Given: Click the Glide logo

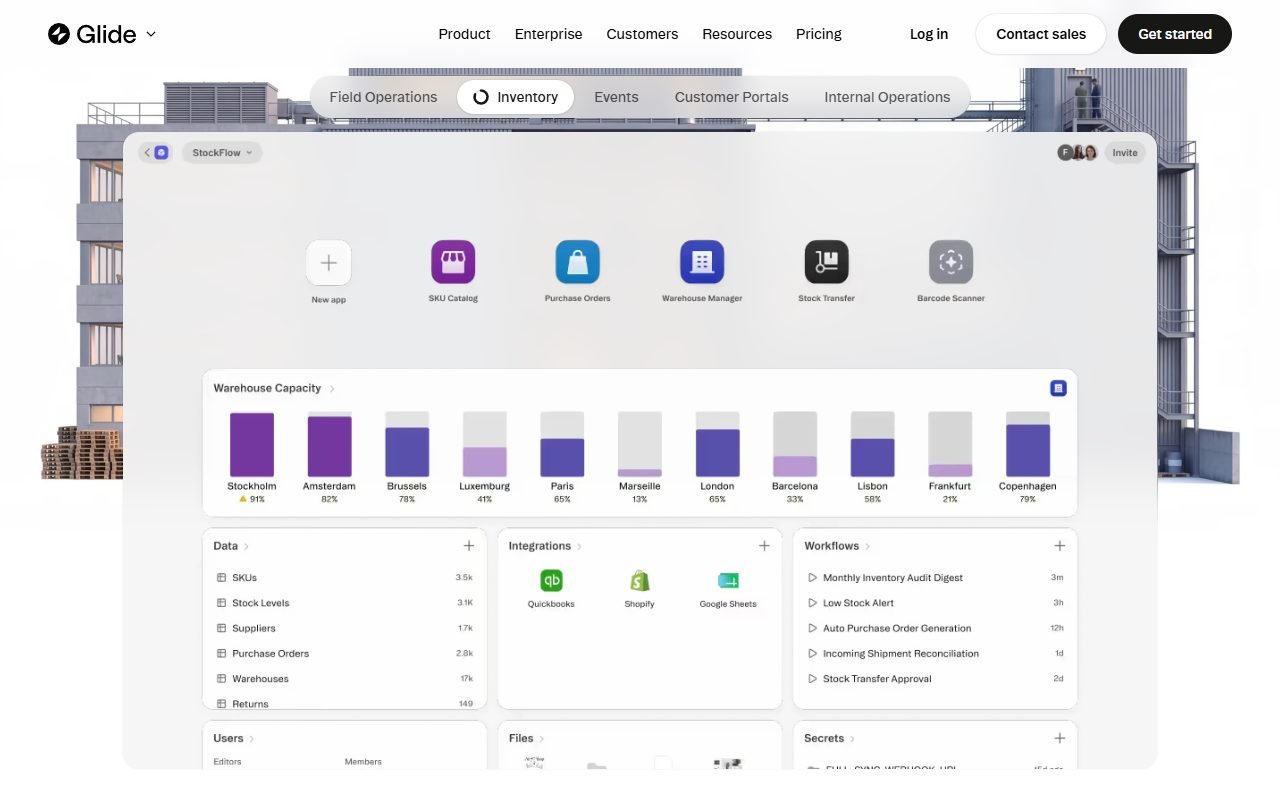Looking at the screenshot, I should pyautogui.click(x=92, y=34).
